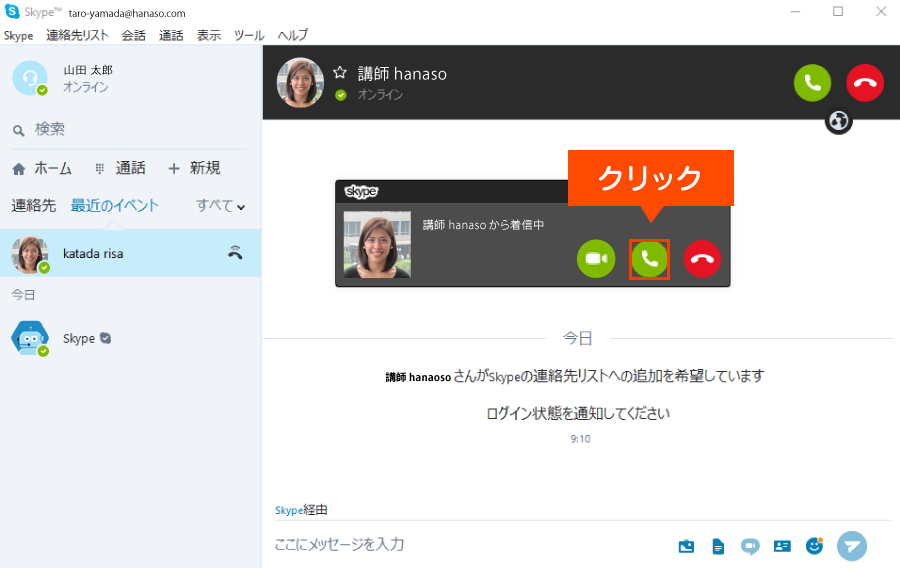Select katada risa conversation
The height and width of the screenshot is (568, 900).
(130, 253)
